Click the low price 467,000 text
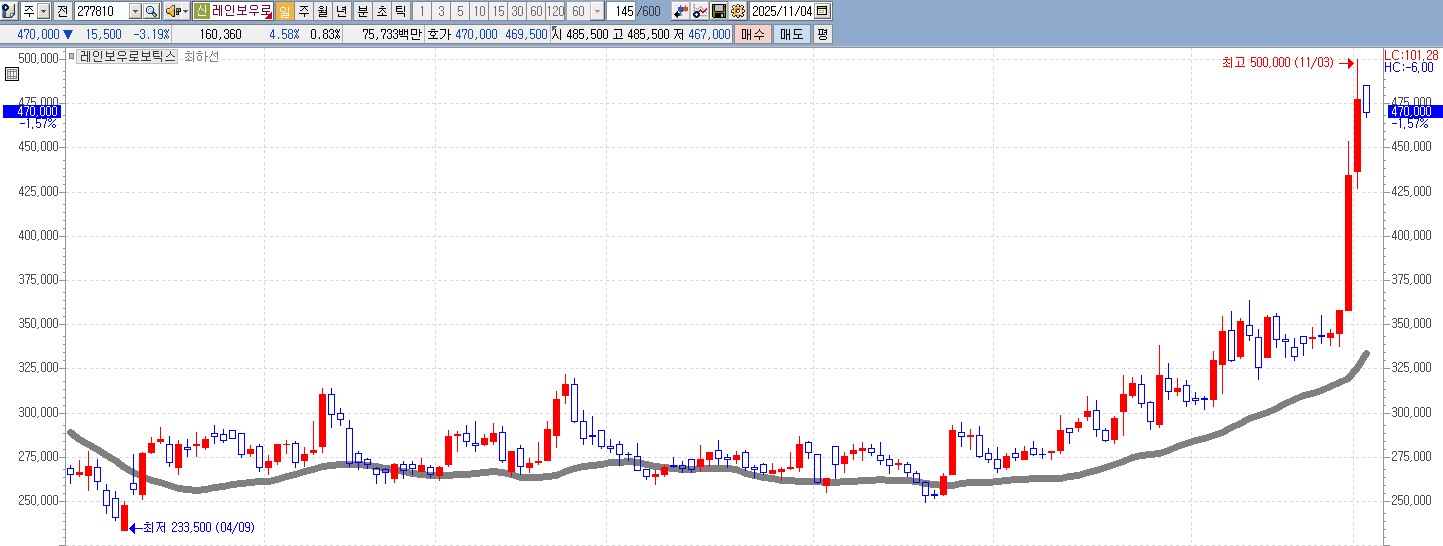 tap(709, 34)
